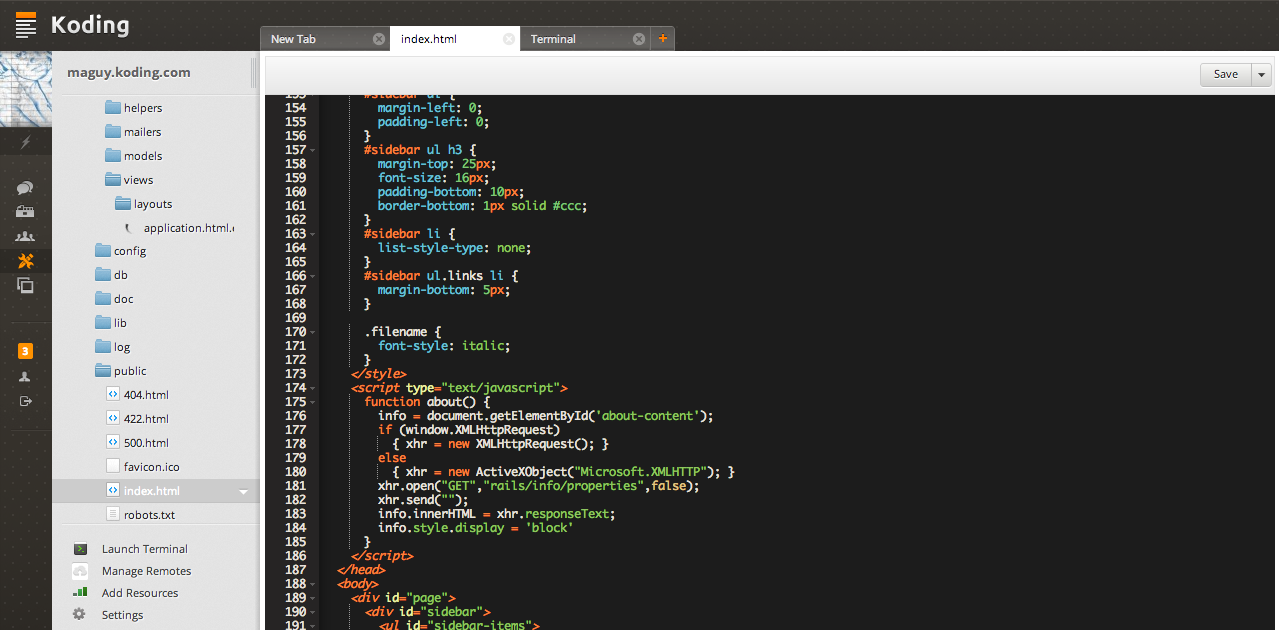Open the index.html file options chevron
This screenshot has height=630, width=1279.
(x=243, y=491)
